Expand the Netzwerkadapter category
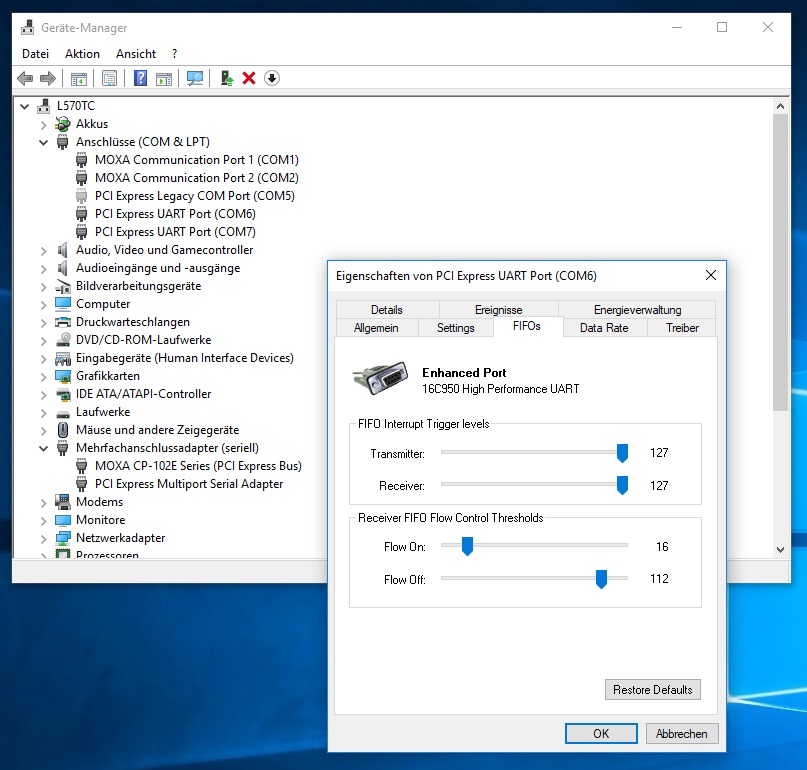 [x=44, y=538]
